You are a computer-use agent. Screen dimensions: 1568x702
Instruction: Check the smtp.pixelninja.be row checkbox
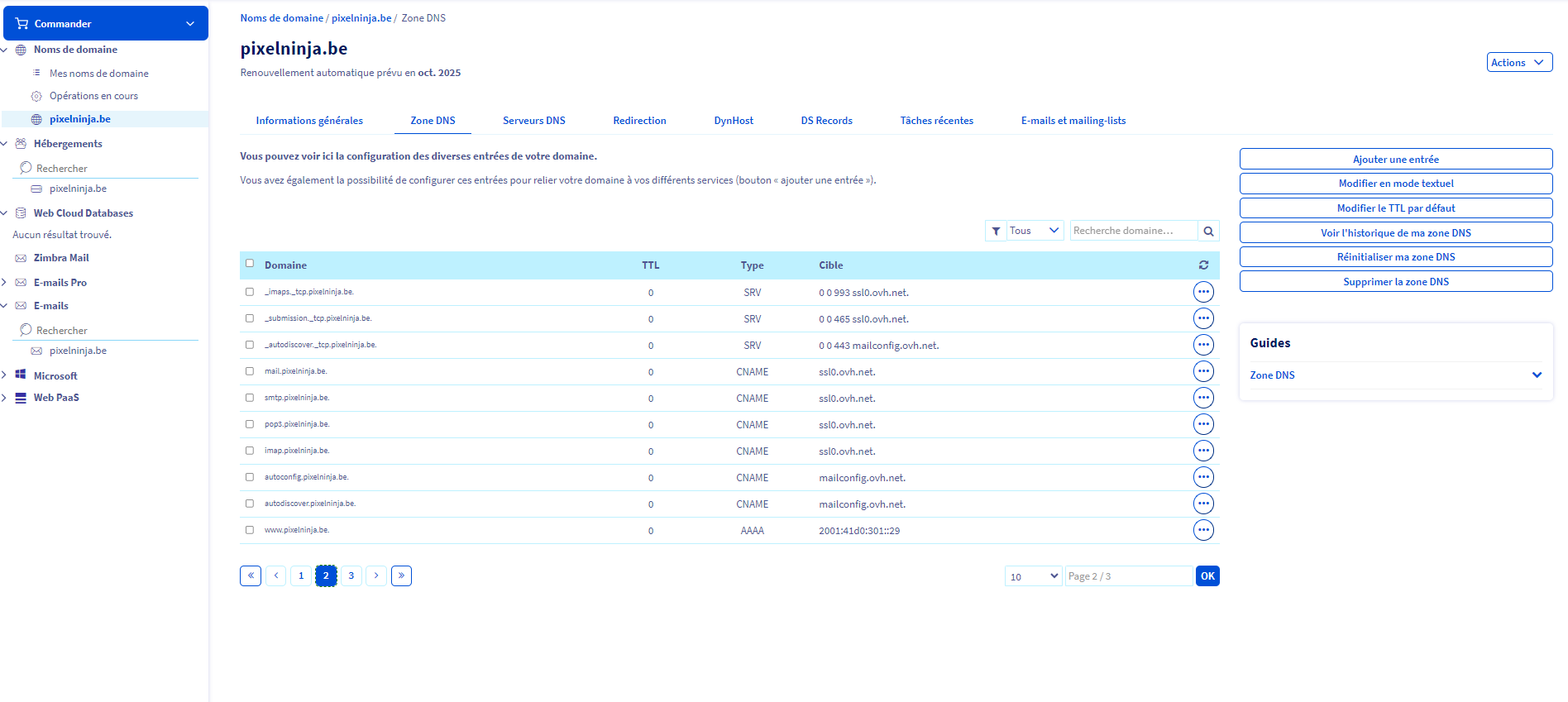click(x=250, y=398)
